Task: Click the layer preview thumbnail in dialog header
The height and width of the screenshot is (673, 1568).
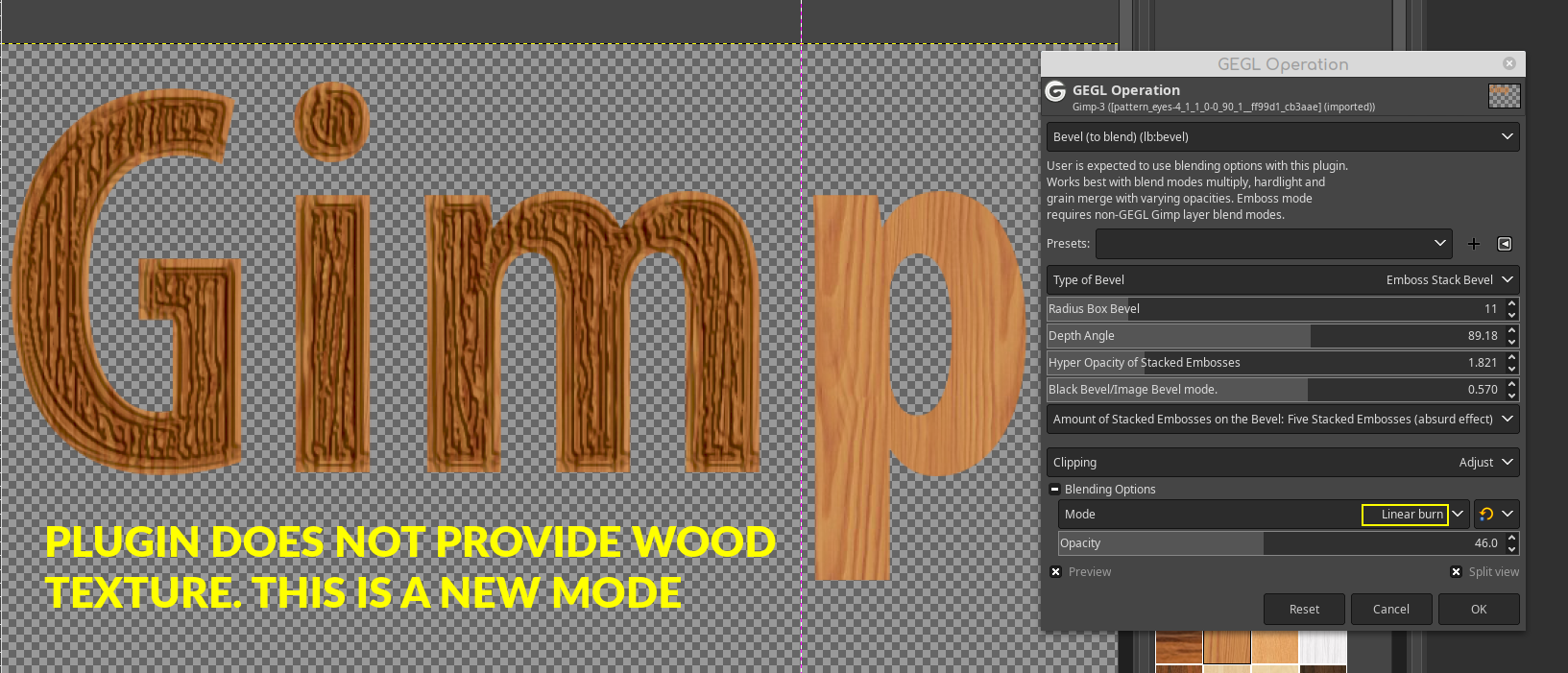Action: point(1504,95)
